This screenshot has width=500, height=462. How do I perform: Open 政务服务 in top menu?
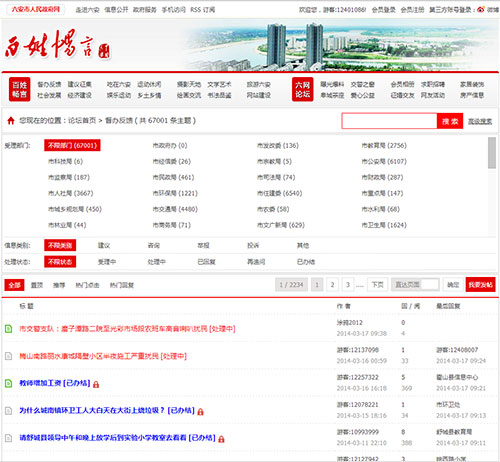click(x=145, y=10)
